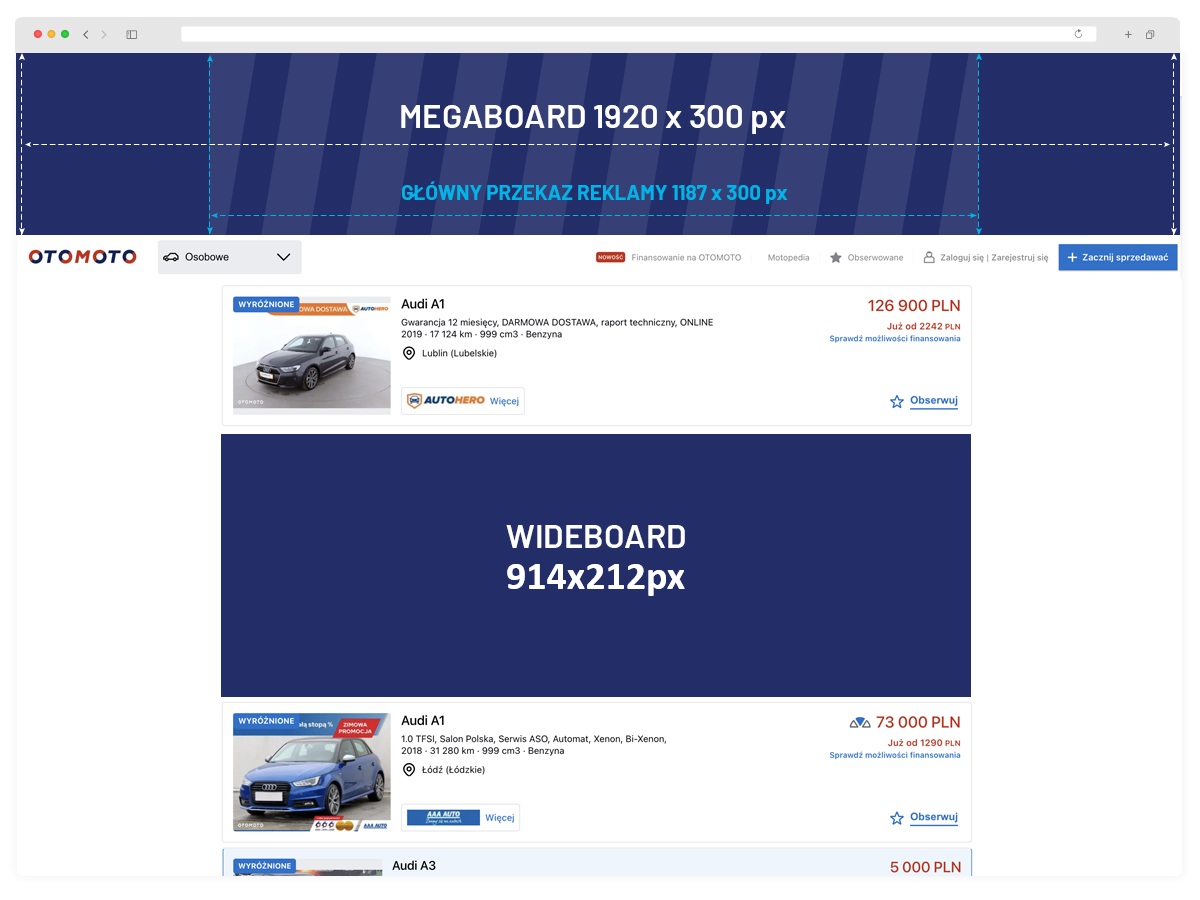
Task: Click the browser back arrow
Action: (86, 34)
